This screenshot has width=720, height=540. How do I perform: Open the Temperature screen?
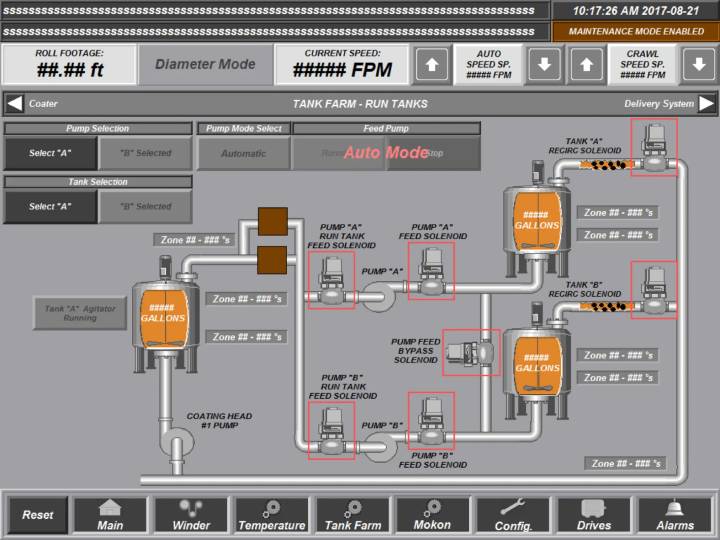click(271, 515)
